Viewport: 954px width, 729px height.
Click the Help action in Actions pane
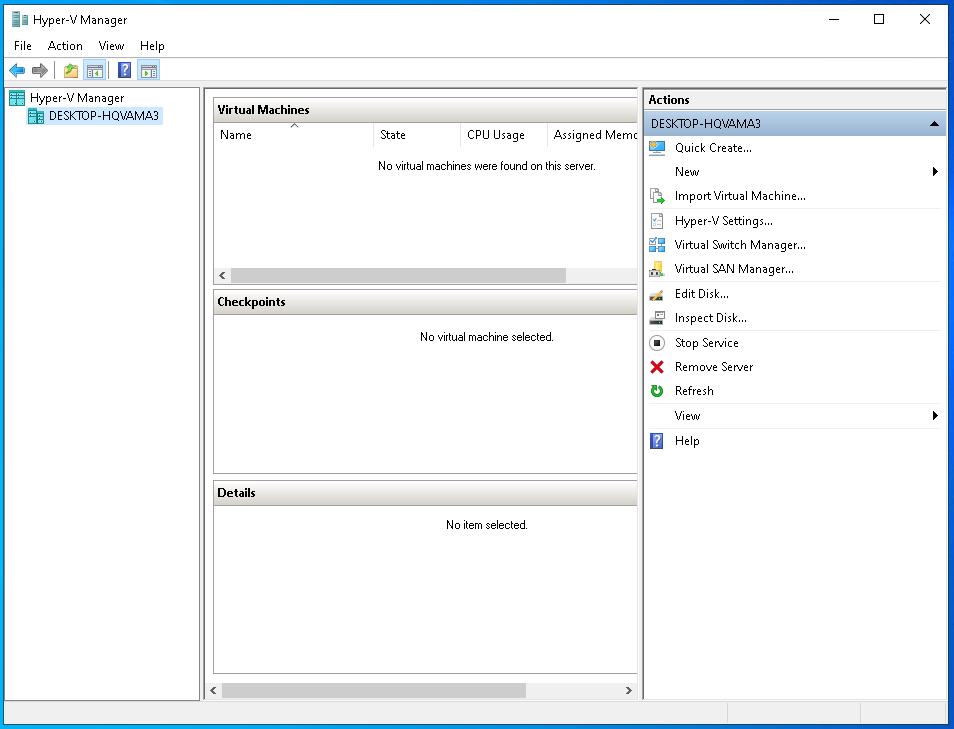[687, 441]
